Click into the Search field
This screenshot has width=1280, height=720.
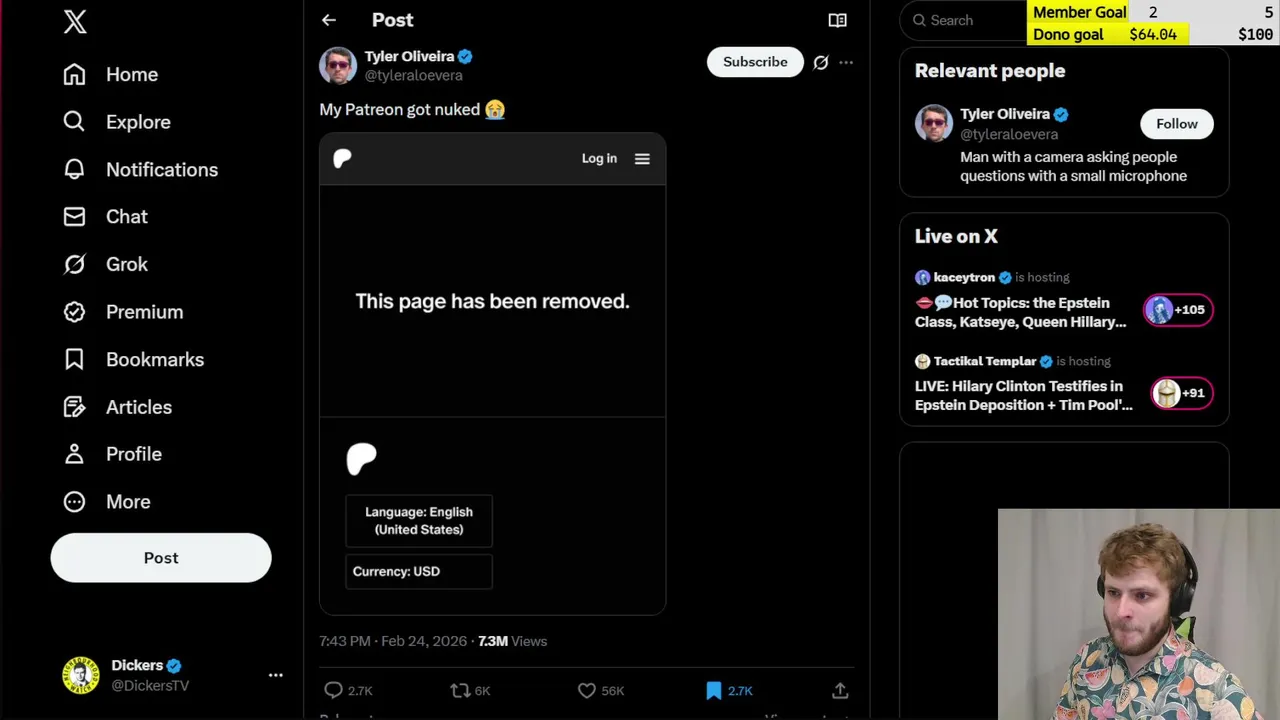point(965,20)
